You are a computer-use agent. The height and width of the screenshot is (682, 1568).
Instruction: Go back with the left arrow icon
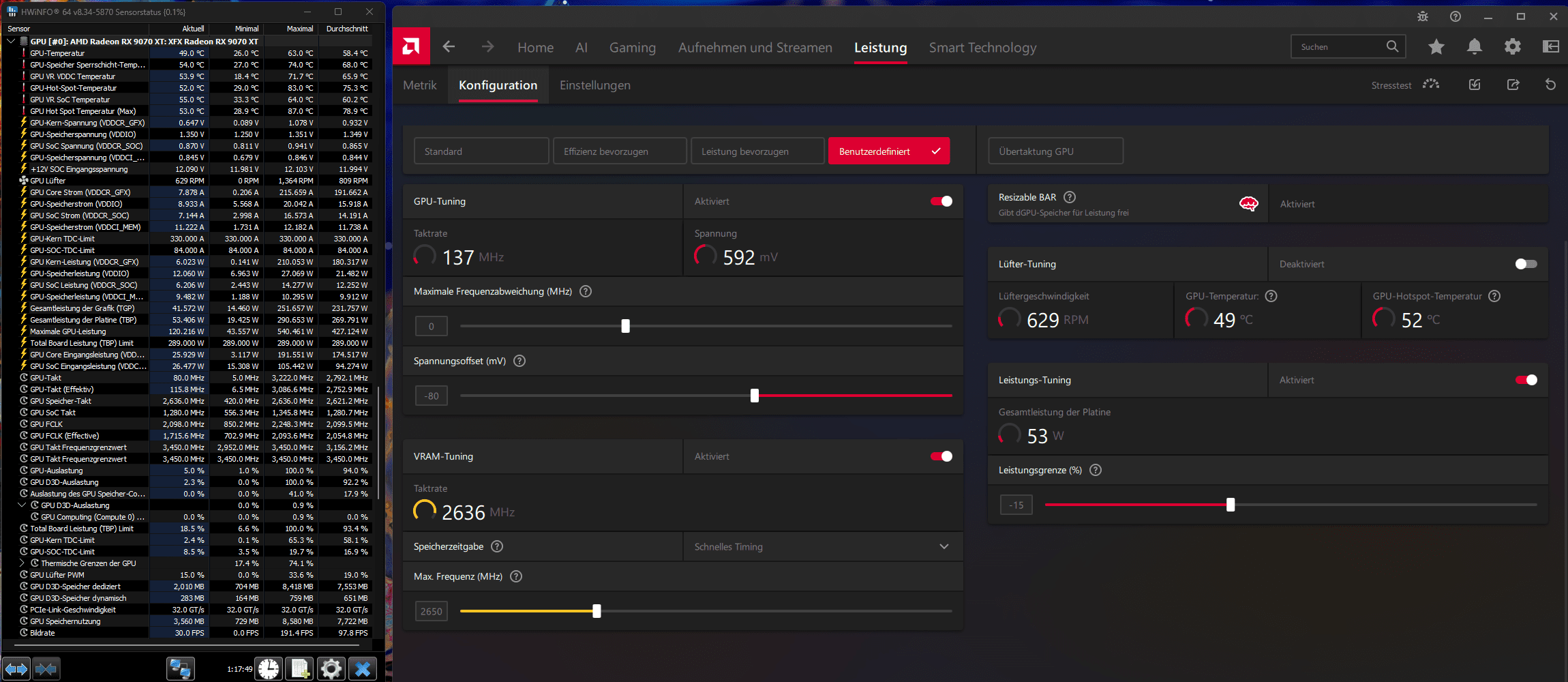tap(449, 46)
